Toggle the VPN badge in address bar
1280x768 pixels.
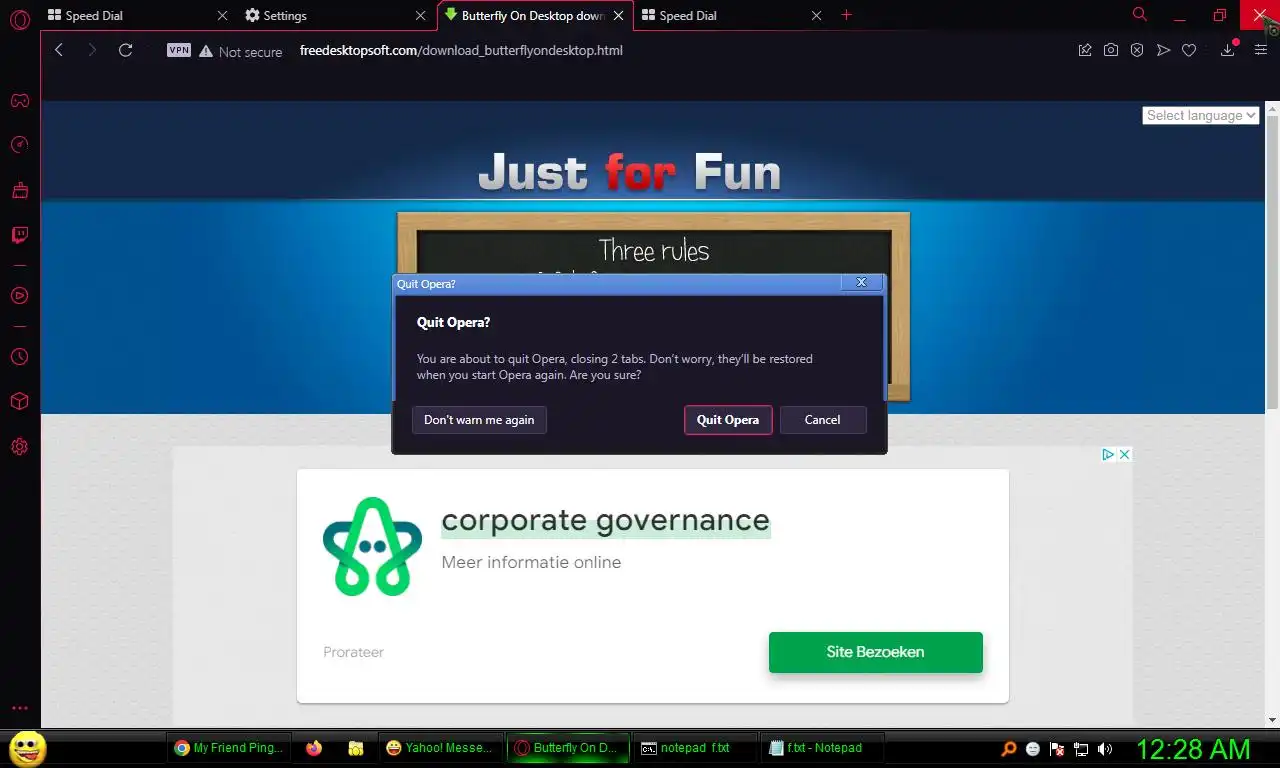click(179, 50)
